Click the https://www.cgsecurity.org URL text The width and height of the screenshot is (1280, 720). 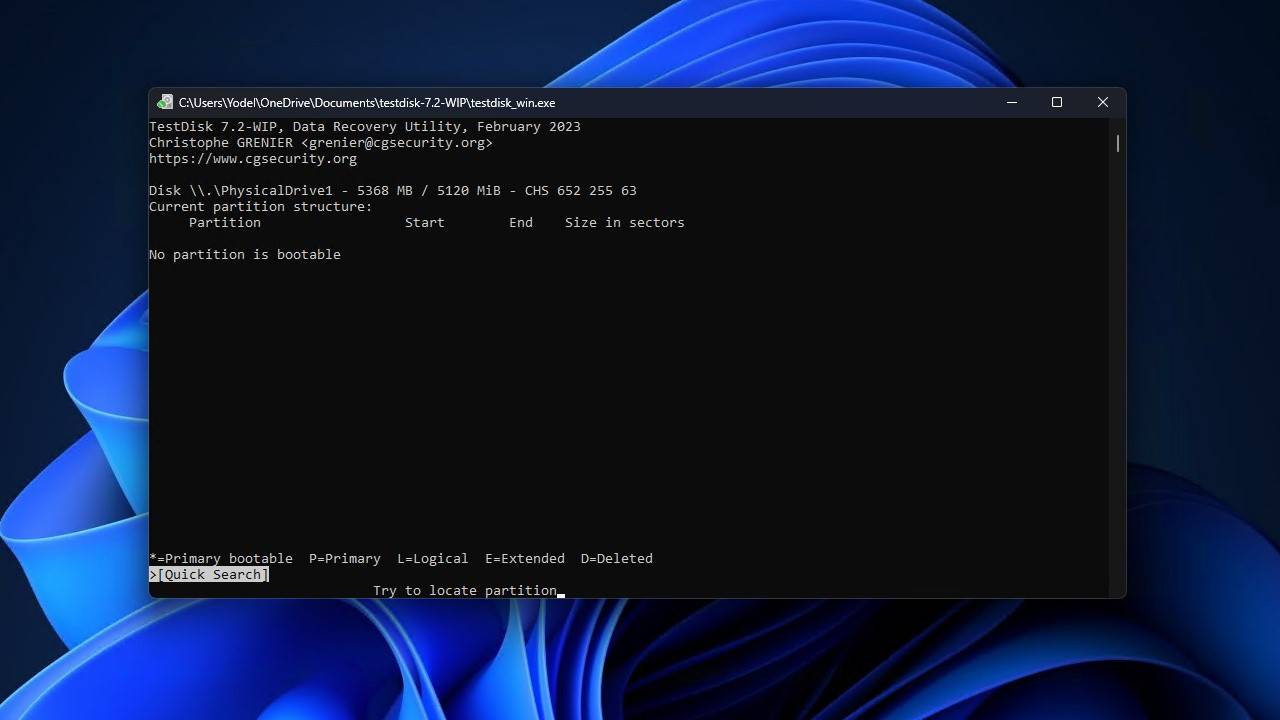point(253,159)
